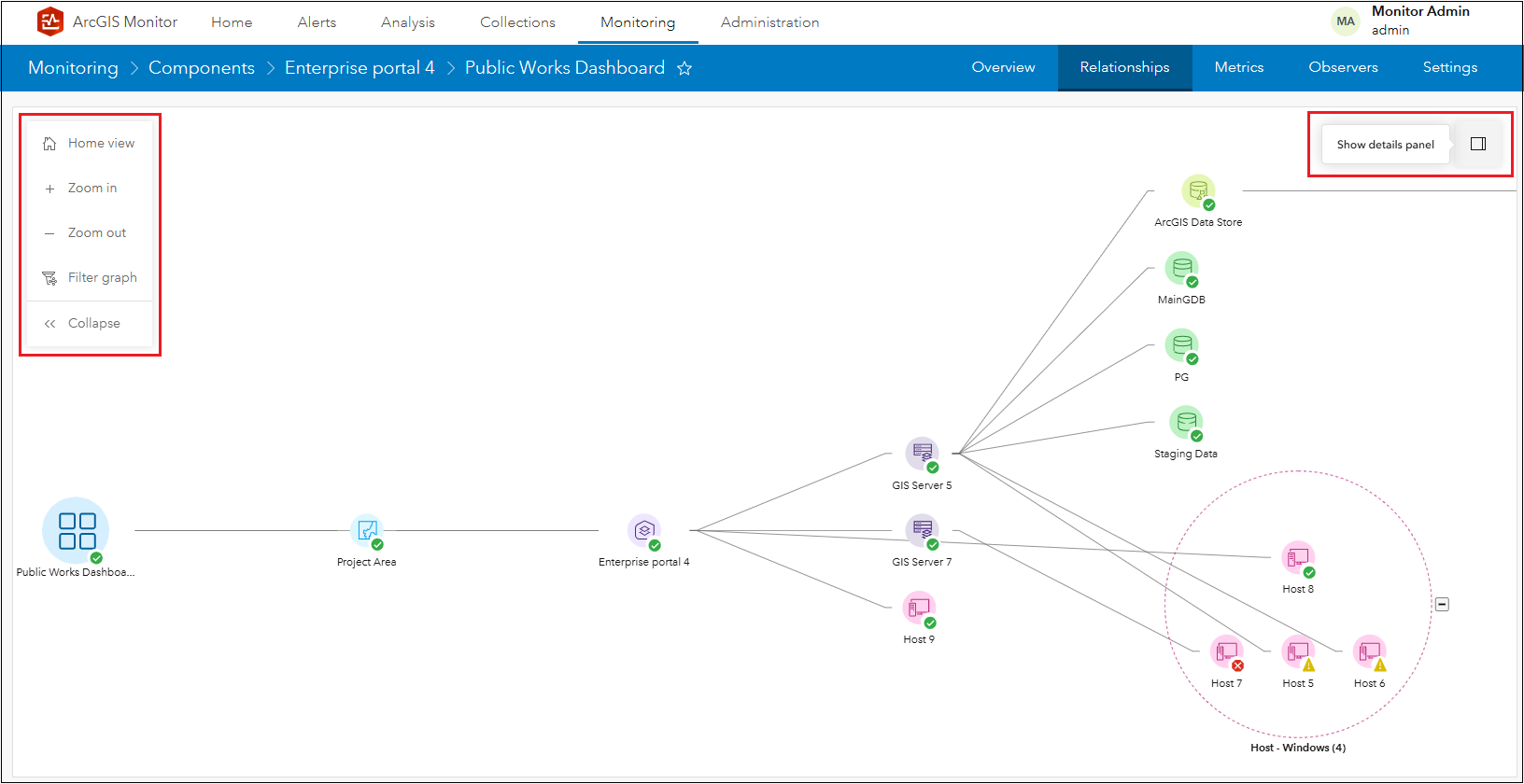Select the PG database node icon

click(x=1181, y=345)
